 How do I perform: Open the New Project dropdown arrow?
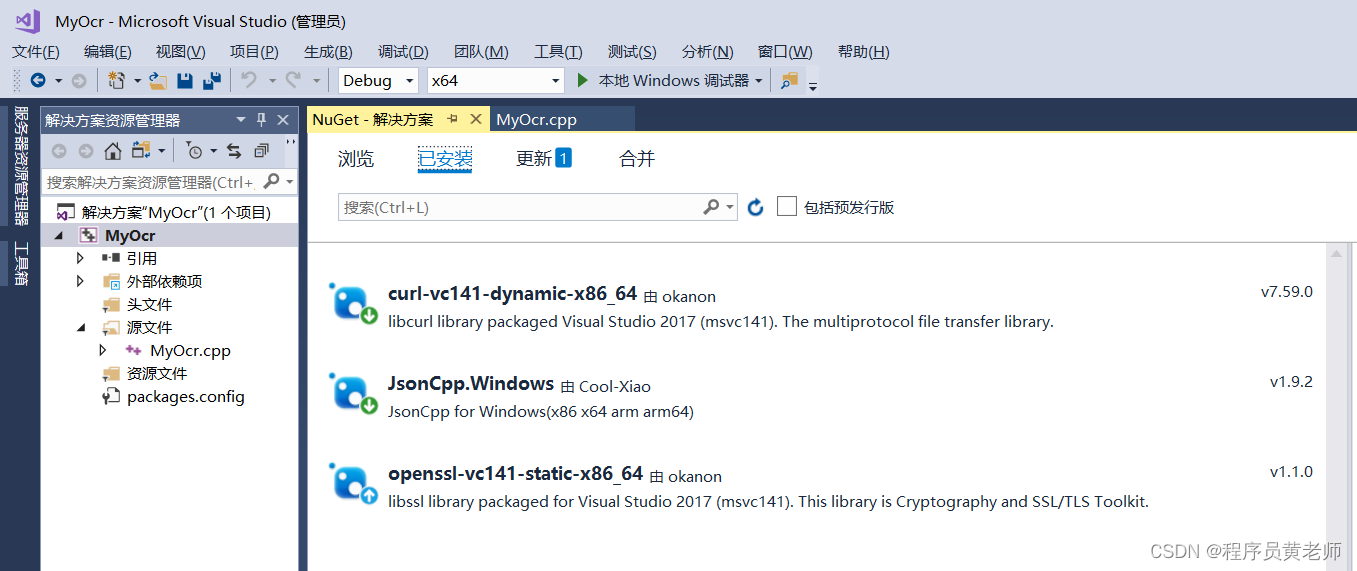[x=137, y=81]
